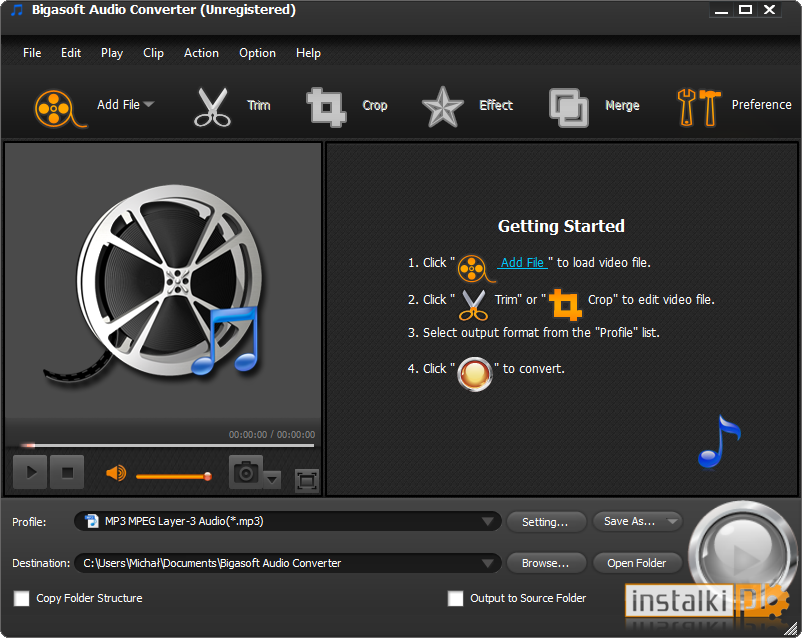
Task: Click the Add File link in Getting Started
Action: 522,262
